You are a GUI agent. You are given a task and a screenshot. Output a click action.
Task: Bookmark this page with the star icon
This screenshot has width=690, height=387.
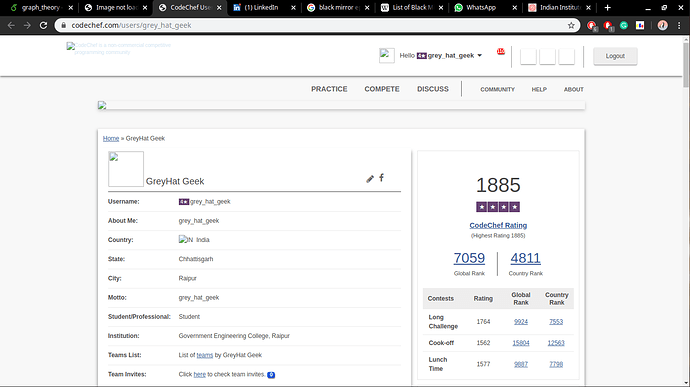[x=571, y=26]
